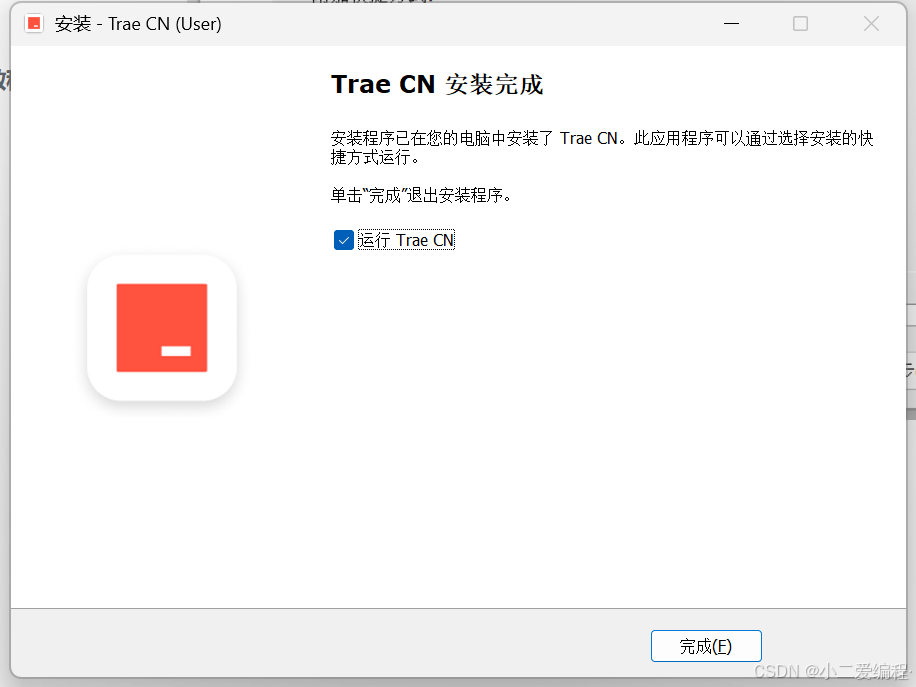Click the CSDN @小二爱编程 watermark text
The image size is (916, 687).
click(x=832, y=671)
